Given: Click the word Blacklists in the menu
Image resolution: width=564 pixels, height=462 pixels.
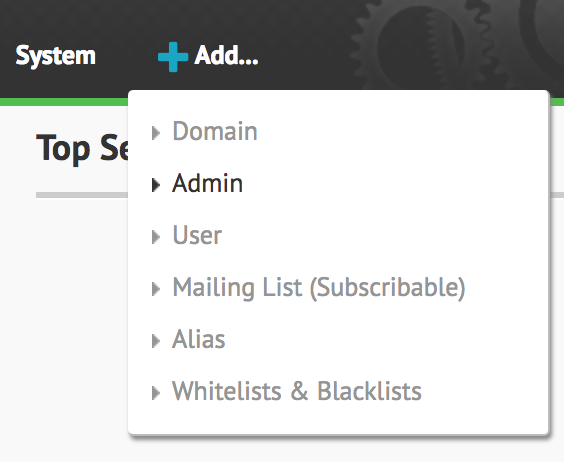Looking at the screenshot, I should point(369,391).
